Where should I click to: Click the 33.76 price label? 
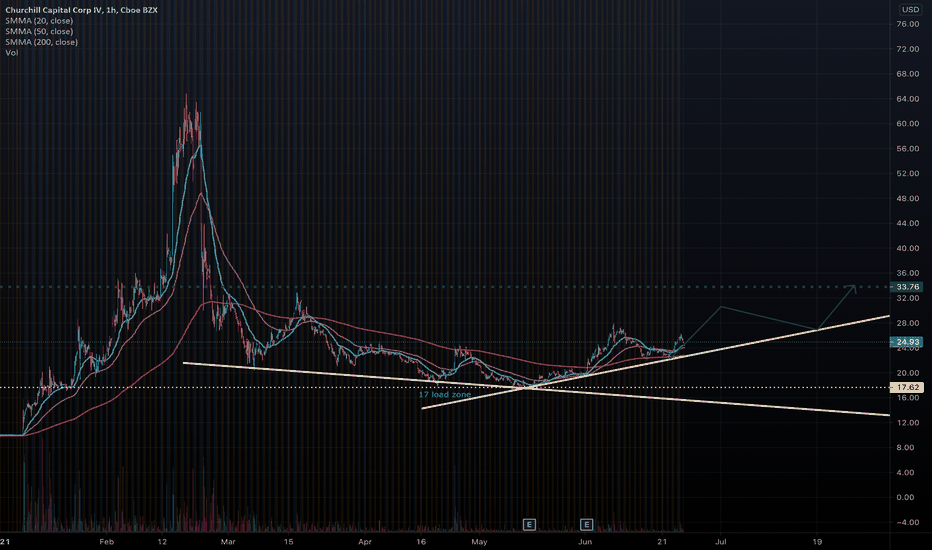coord(908,287)
